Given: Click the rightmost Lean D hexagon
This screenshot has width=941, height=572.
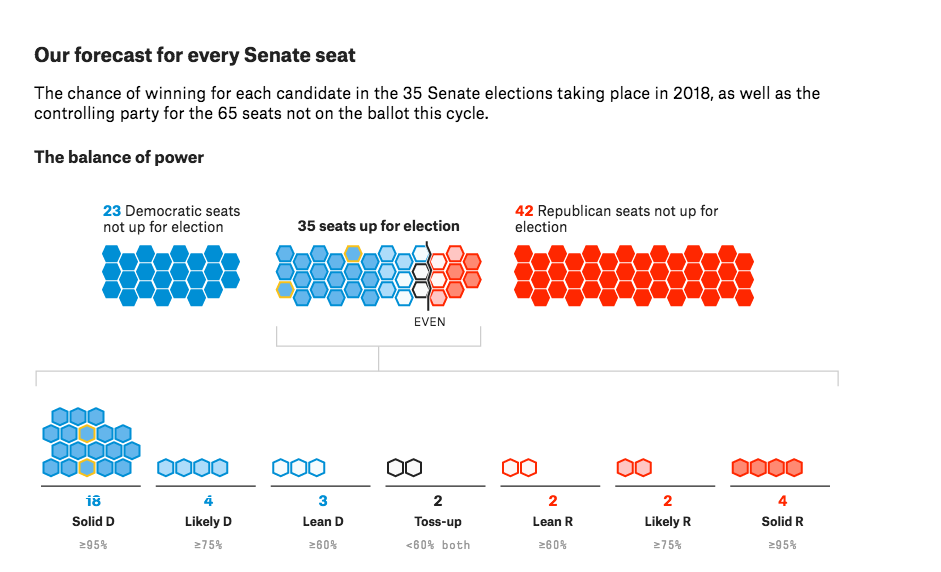Looking at the screenshot, I should [x=317, y=467].
